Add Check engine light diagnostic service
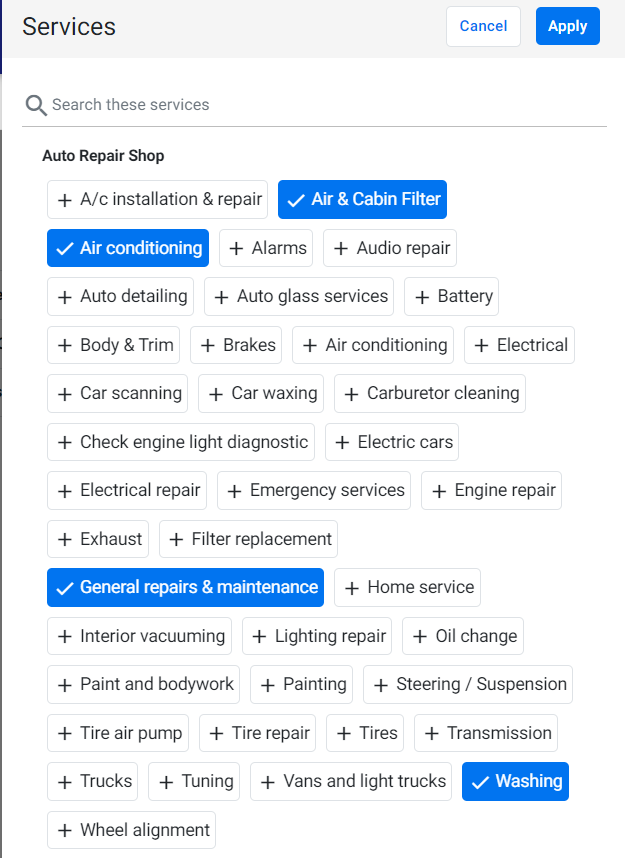The width and height of the screenshot is (625, 858). tap(181, 442)
